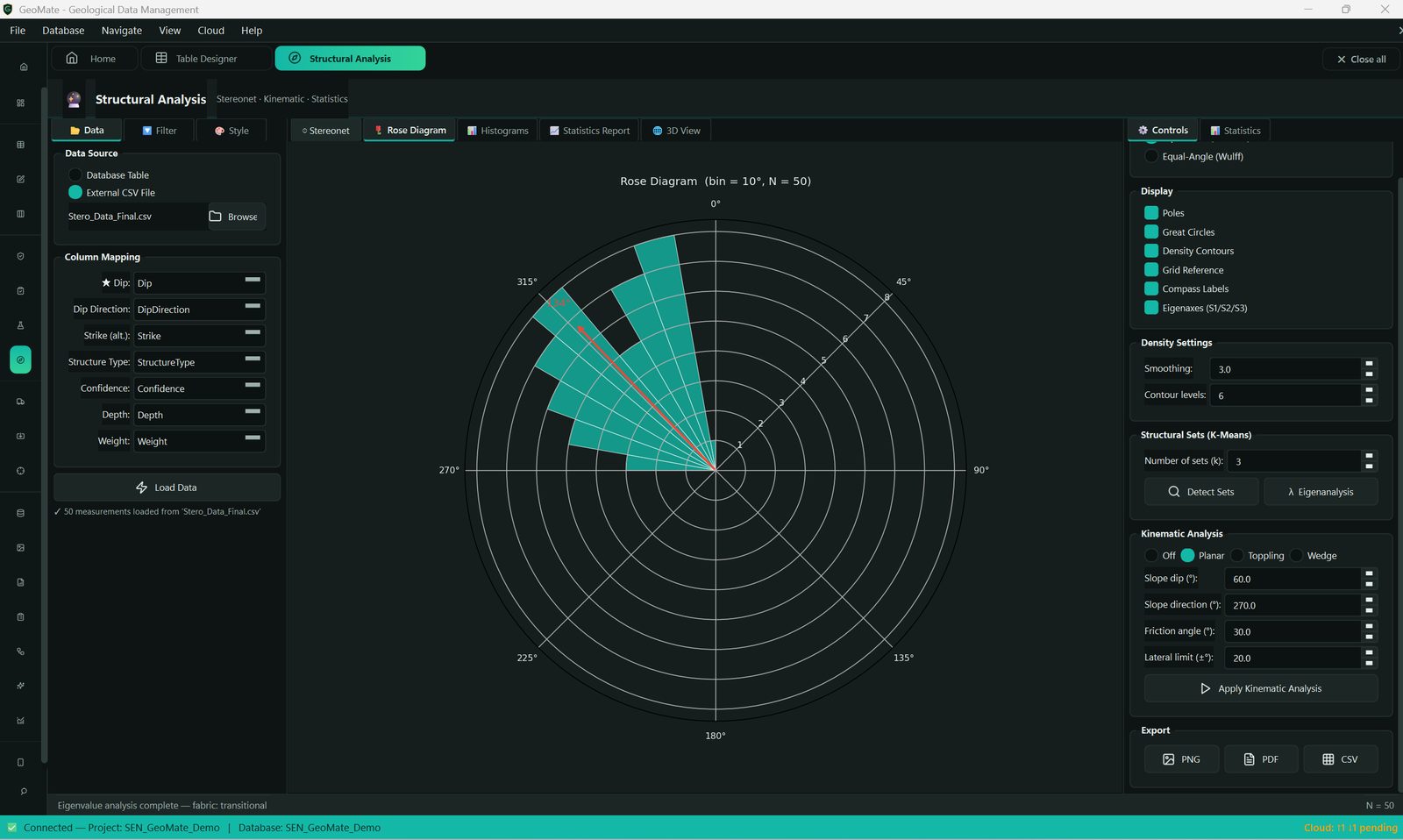Disable Density Contours checkbox
Viewport: 1403px width, 840px height.
(x=1151, y=251)
